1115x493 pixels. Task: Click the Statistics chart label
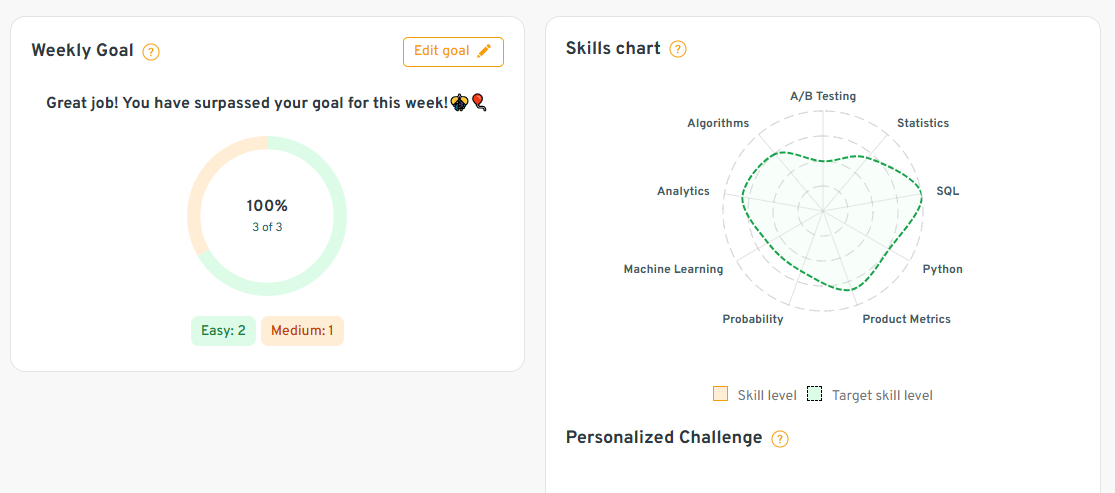coord(922,123)
